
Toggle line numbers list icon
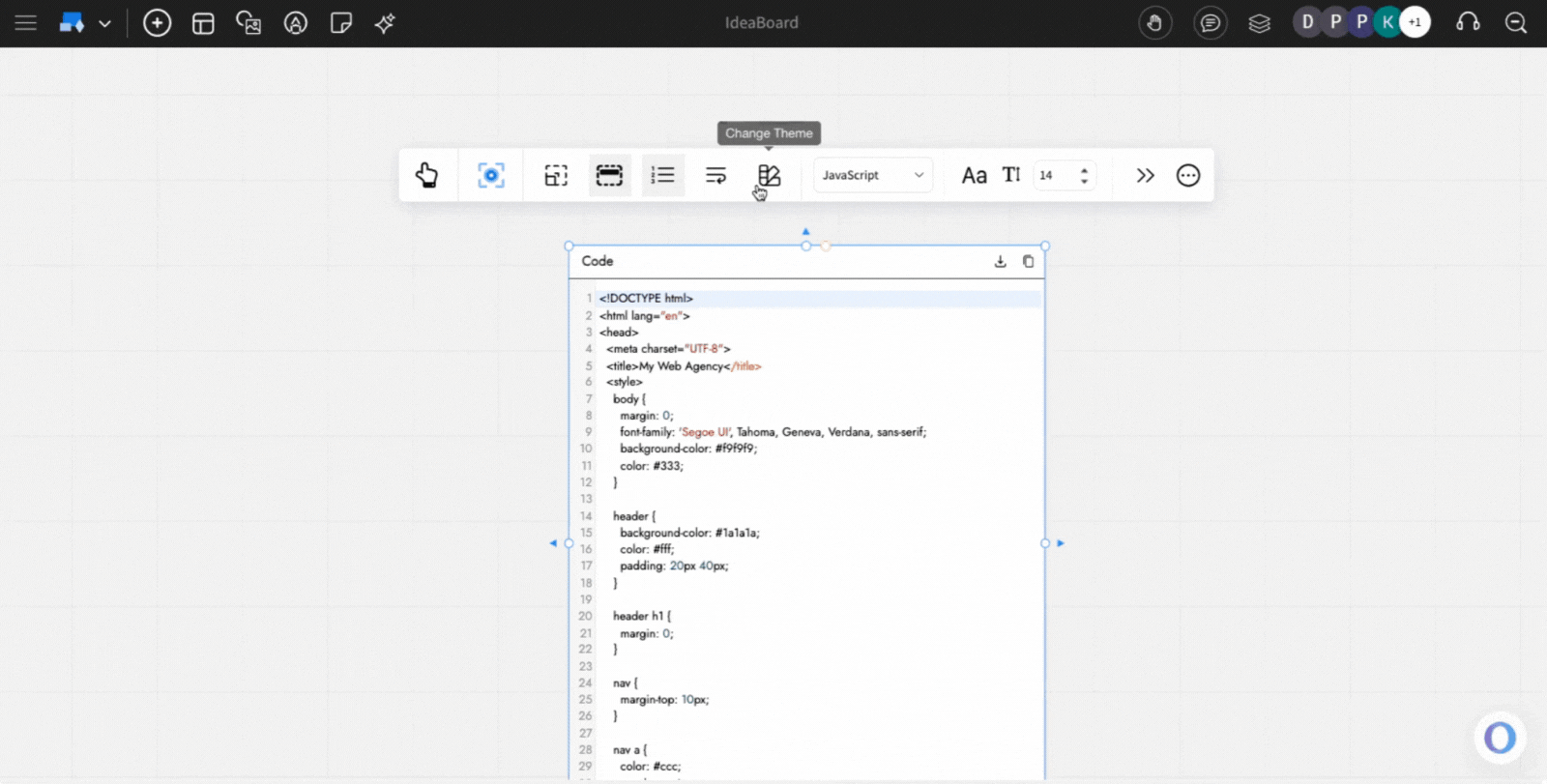(x=662, y=175)
